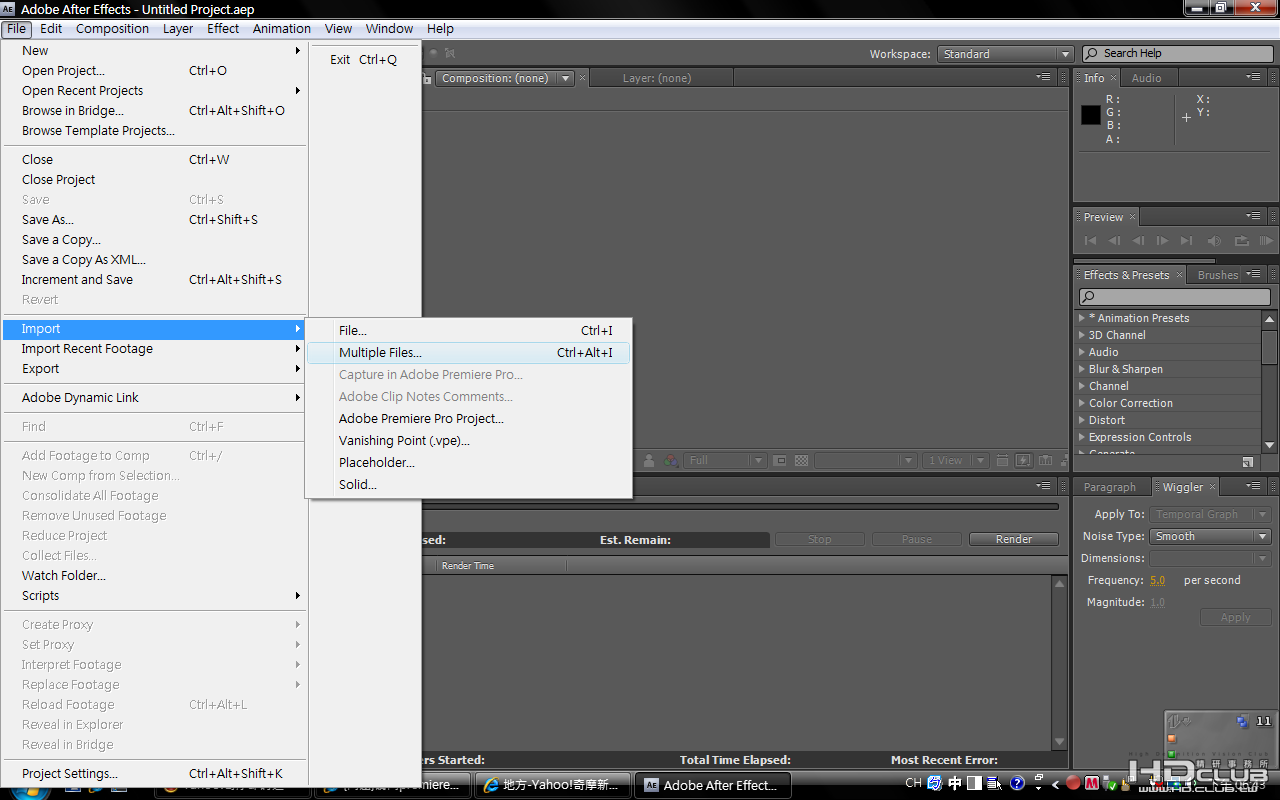The height and width of the screenshot is (800, 1280).
Task: Click the Show Last Snapshot person icon
Action: coord(649,461)
